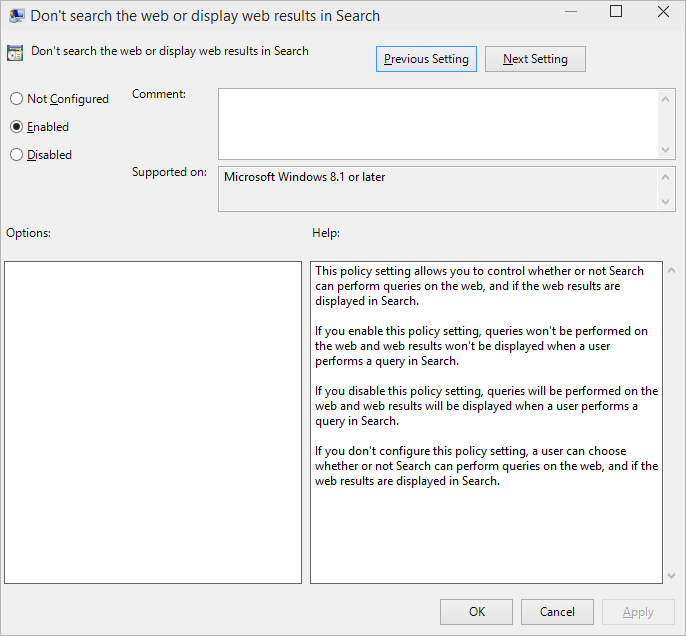Cancel the policy dialog
The height and width of the screenshot is (636, 686).
557,612
